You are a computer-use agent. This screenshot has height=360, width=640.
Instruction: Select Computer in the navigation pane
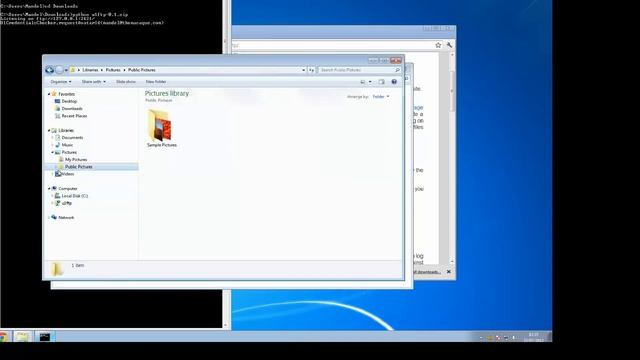coord(68,189)
